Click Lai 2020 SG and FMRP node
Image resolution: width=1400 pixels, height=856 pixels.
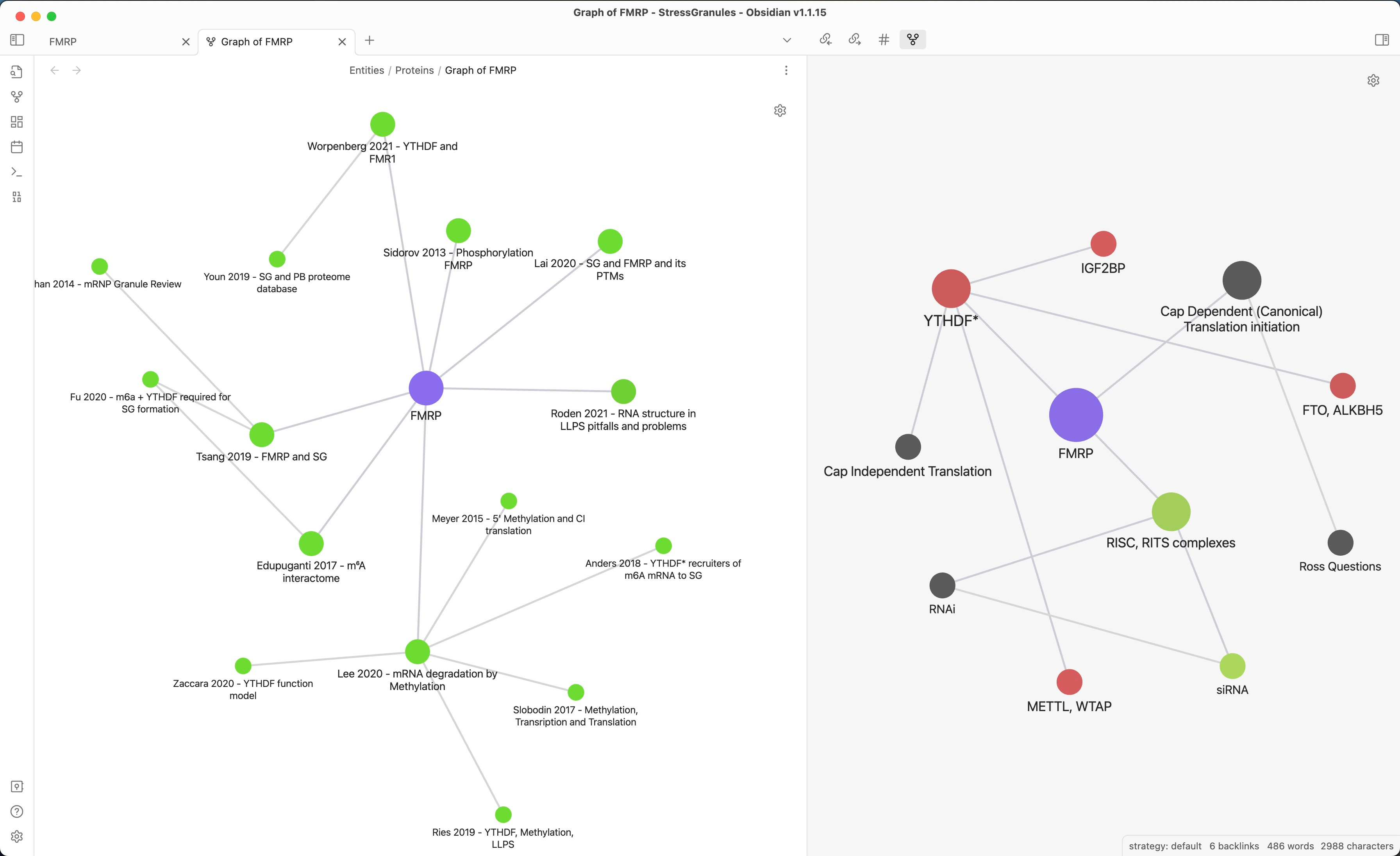tap(610, 241)
